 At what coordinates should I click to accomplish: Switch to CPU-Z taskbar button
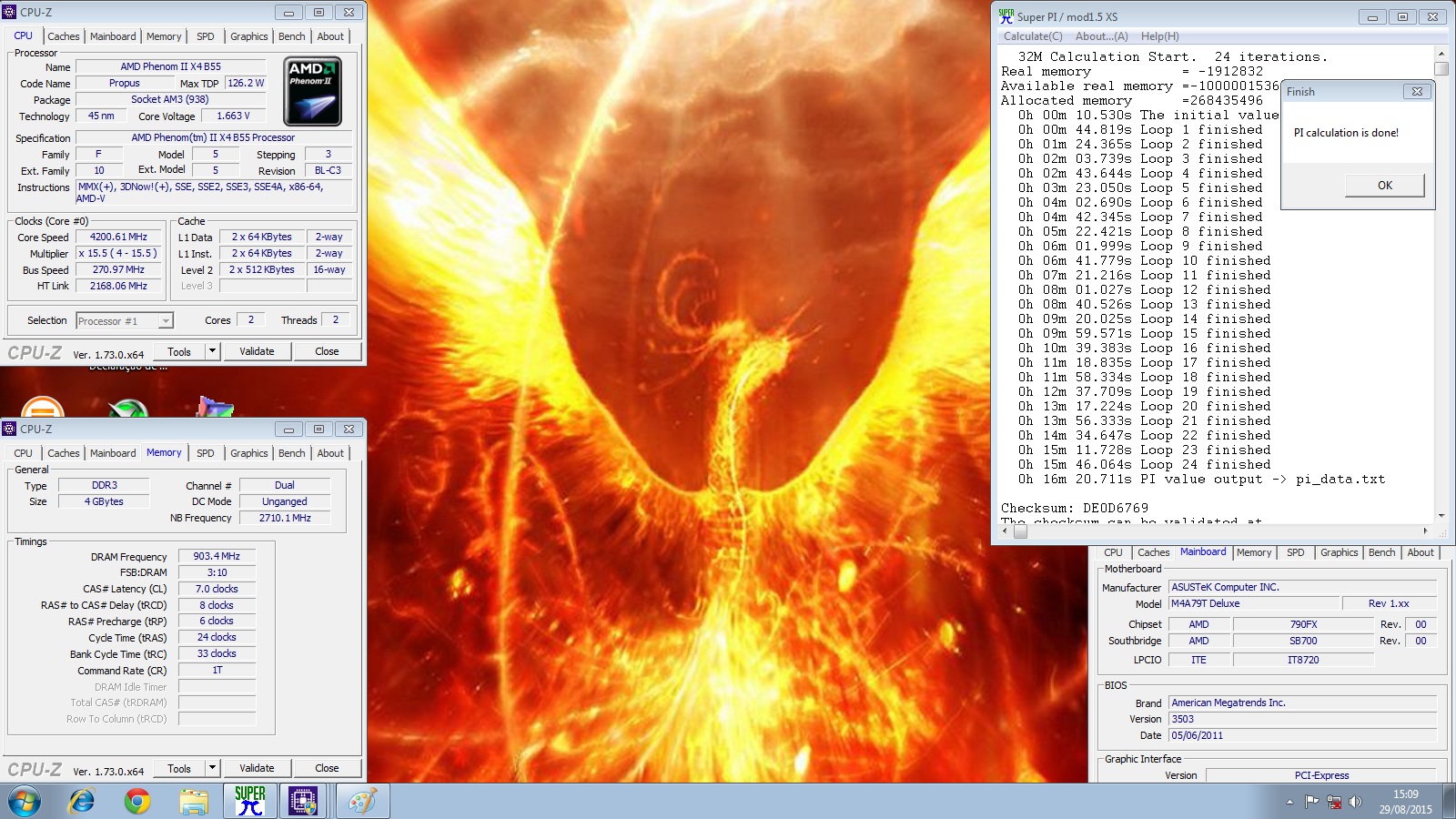[x=303, y=801]
